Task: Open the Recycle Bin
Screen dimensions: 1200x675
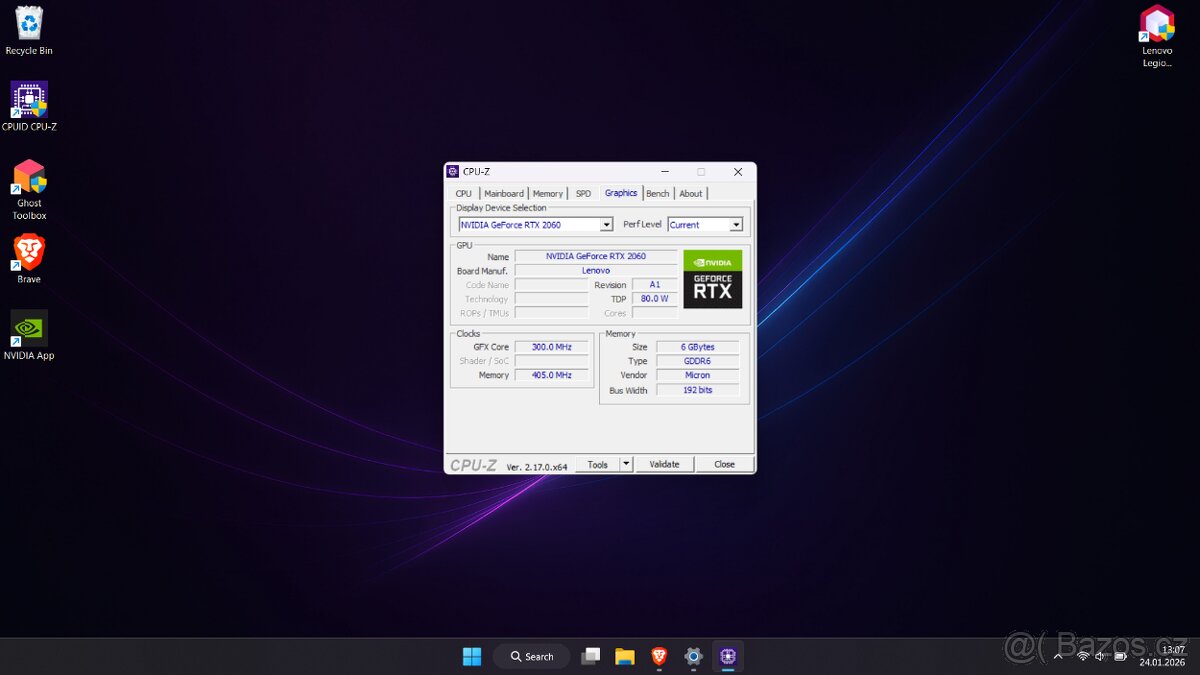Action: coord(28,22)
